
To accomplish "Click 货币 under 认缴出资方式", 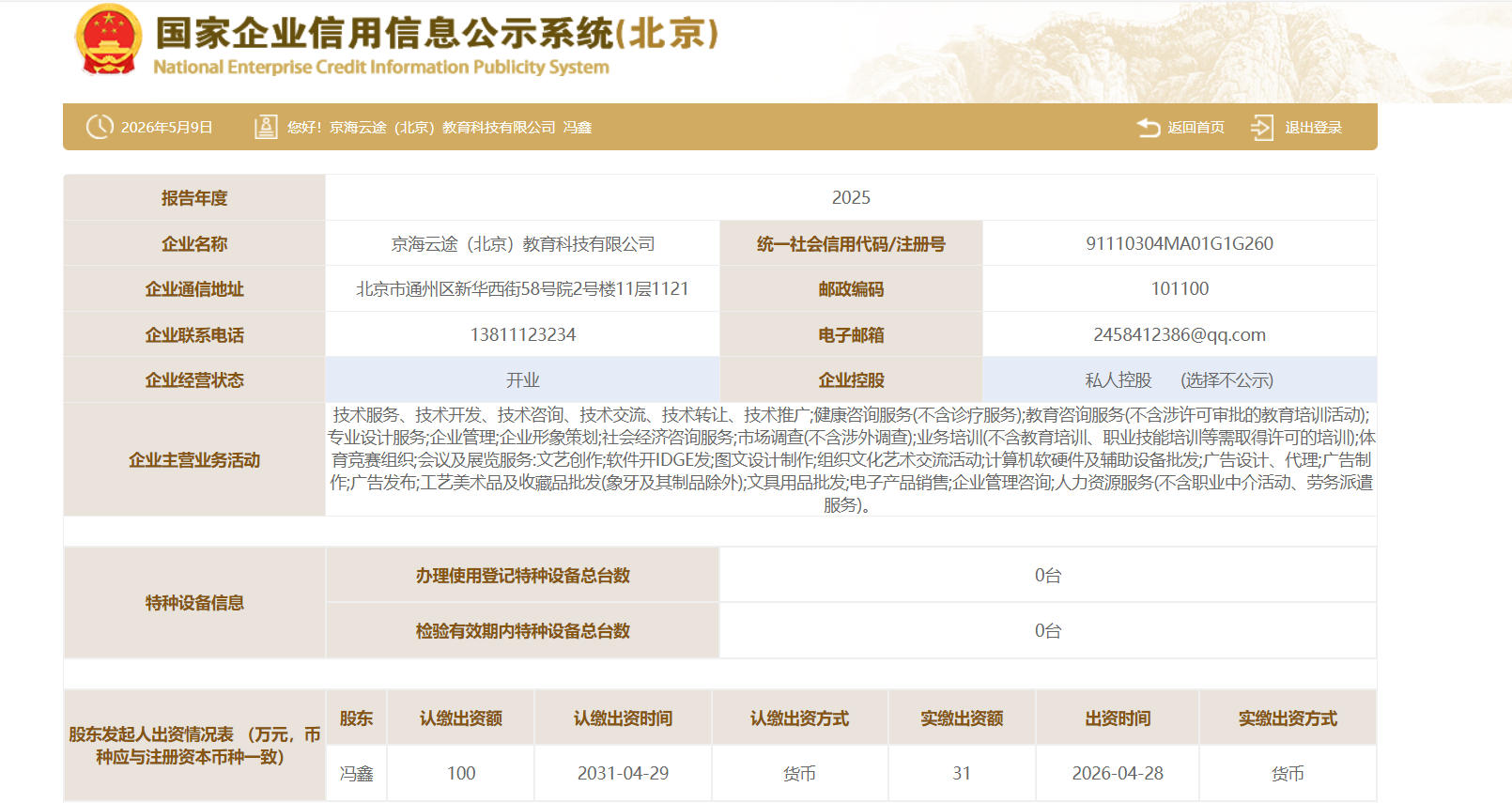I will tap(799, 774).
